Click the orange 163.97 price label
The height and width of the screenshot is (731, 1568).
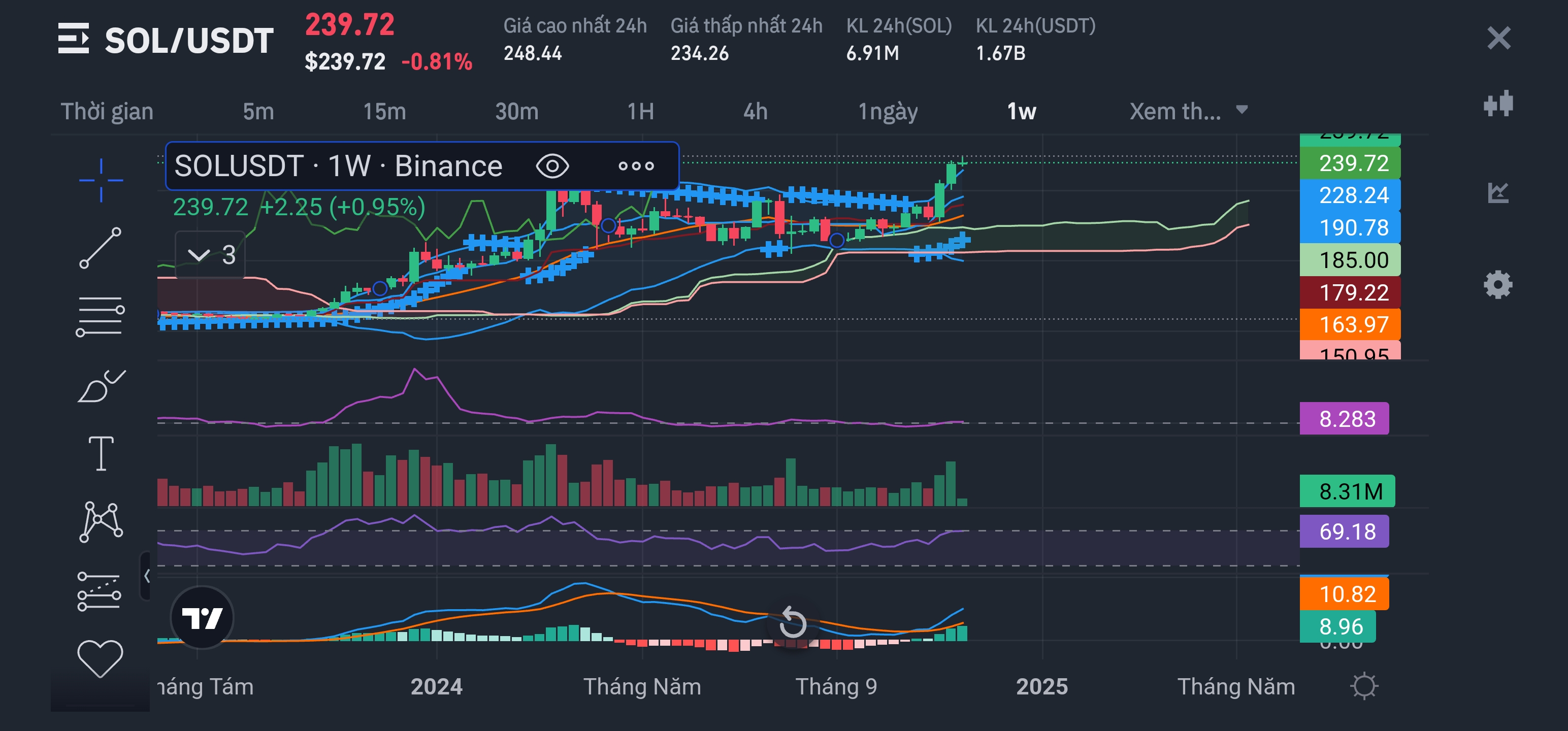(x=1350, y=324)
